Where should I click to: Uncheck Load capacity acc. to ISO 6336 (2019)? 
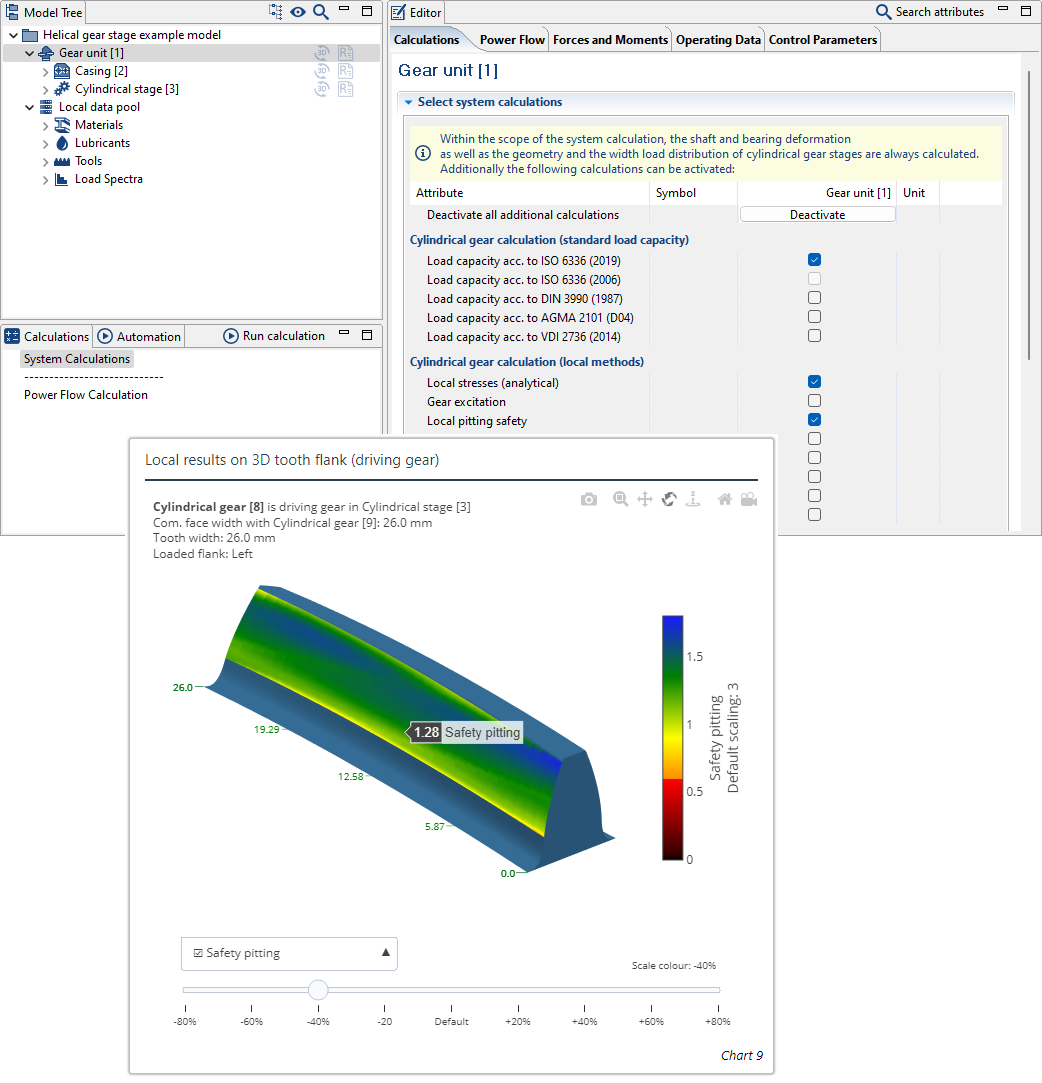[815, 260]
